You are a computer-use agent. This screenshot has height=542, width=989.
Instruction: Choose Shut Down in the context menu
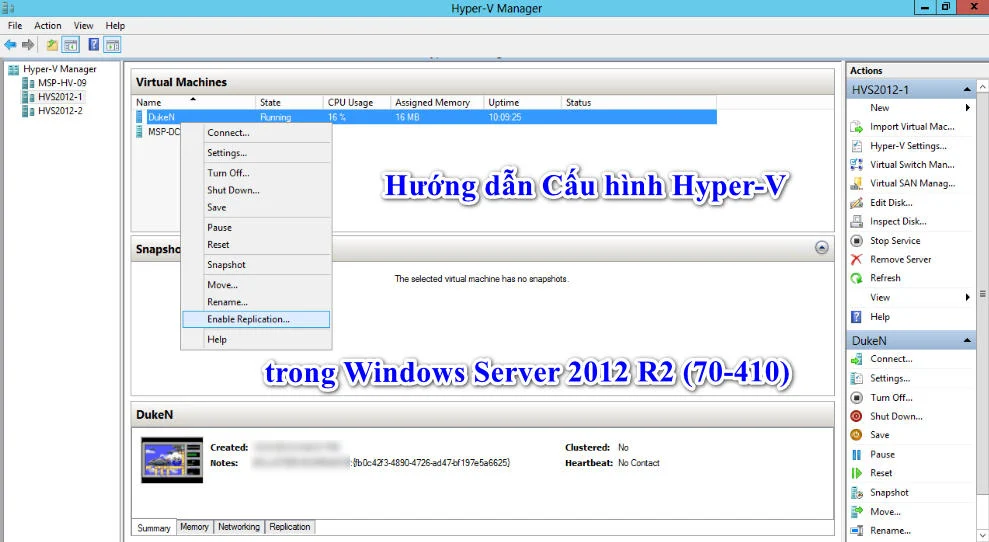point(256,190)
